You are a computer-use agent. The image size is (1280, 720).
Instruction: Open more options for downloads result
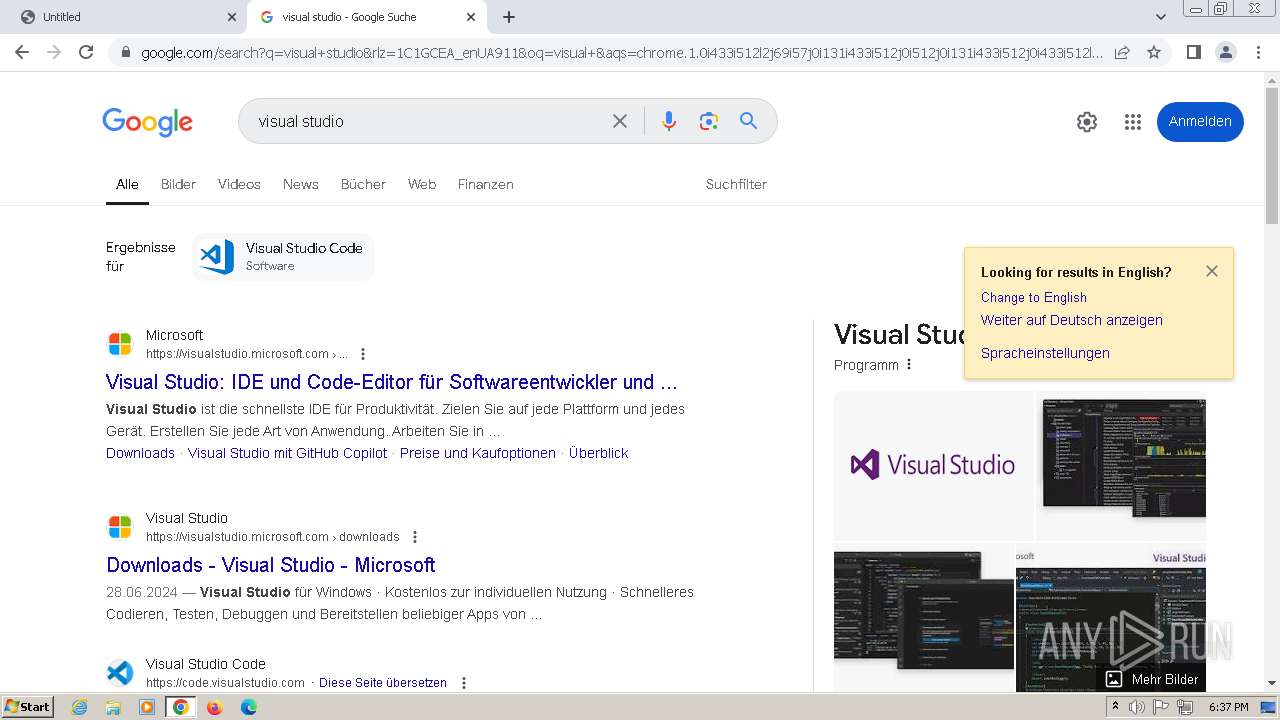(415, 537)
